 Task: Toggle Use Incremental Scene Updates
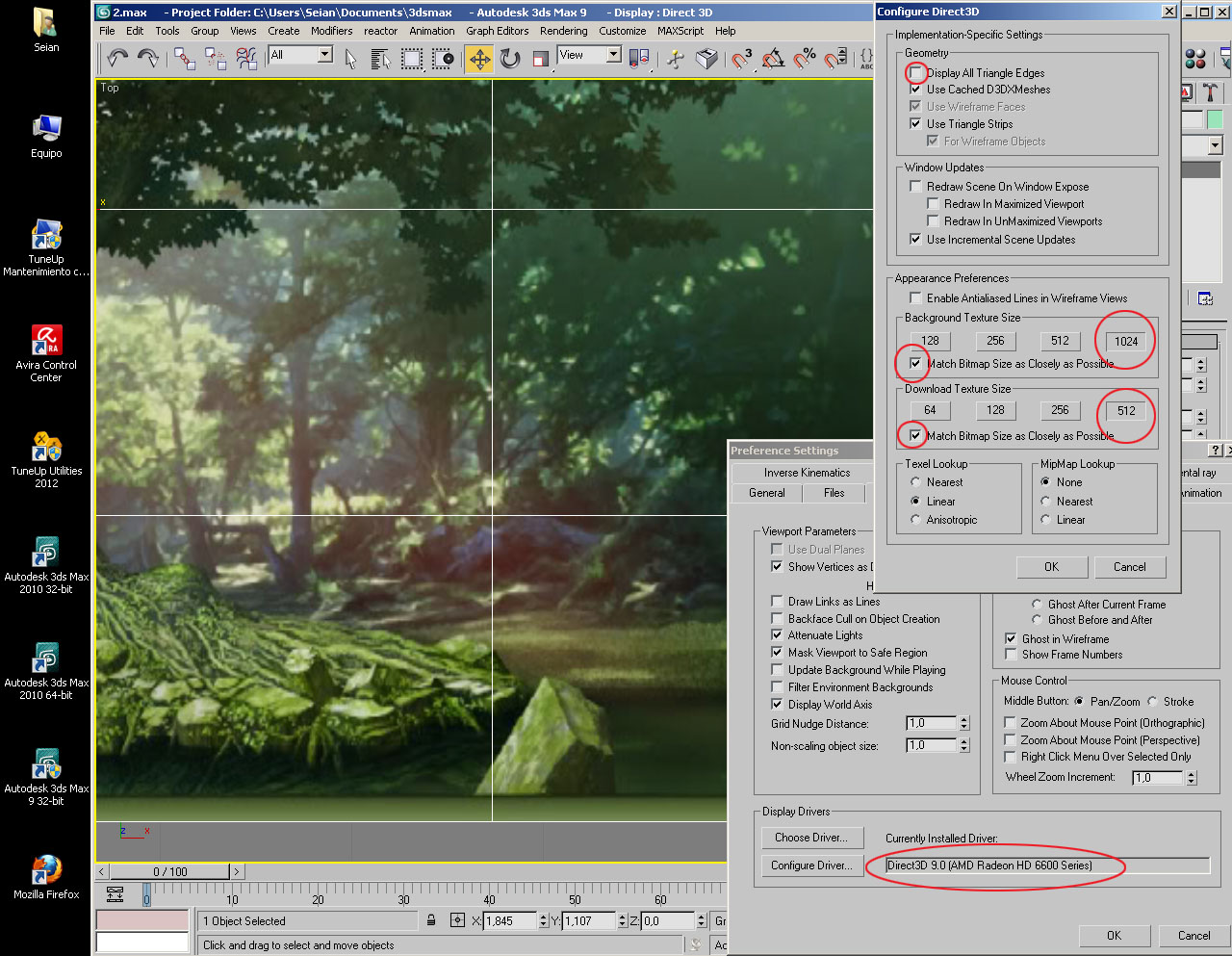pyautogui.click(x=916, y=240)
